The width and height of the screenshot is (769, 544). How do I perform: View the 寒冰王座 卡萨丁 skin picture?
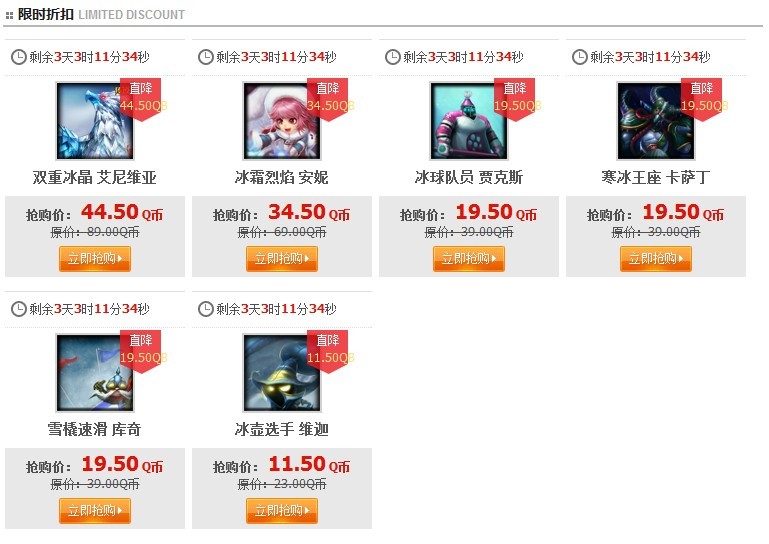656,121
